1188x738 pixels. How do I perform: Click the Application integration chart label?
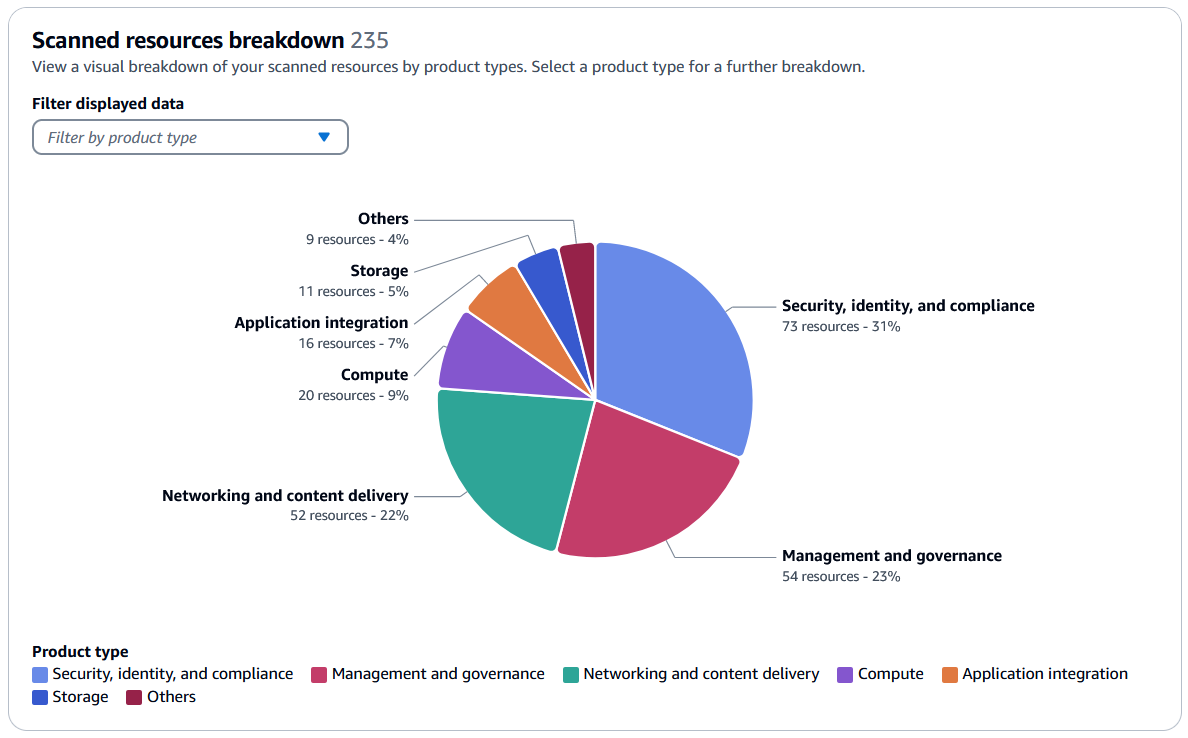pos(322,322)
